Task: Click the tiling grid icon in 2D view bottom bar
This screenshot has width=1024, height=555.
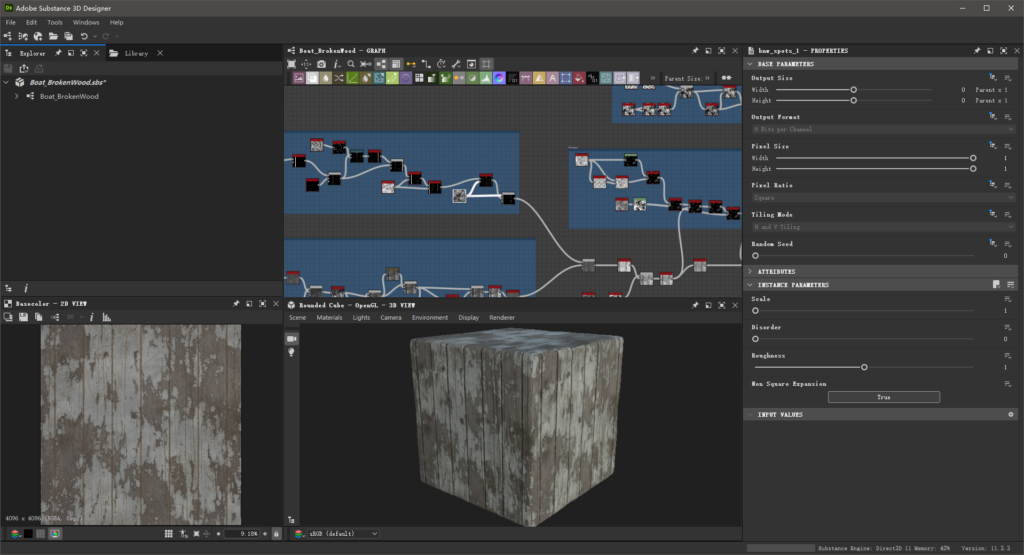Action: (x=168, y=533)
